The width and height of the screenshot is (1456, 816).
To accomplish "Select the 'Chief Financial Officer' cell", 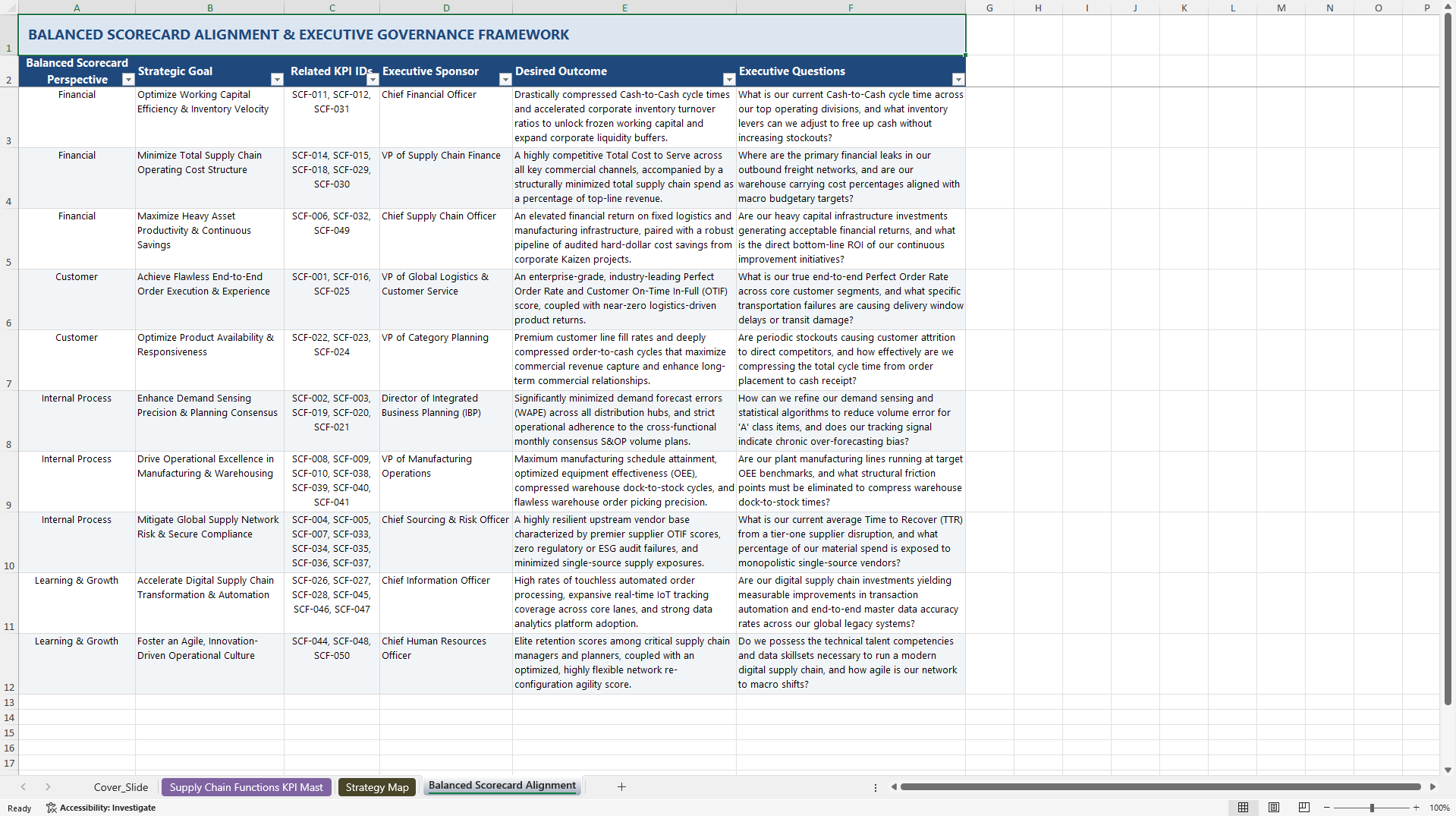I will coord(446,117).
